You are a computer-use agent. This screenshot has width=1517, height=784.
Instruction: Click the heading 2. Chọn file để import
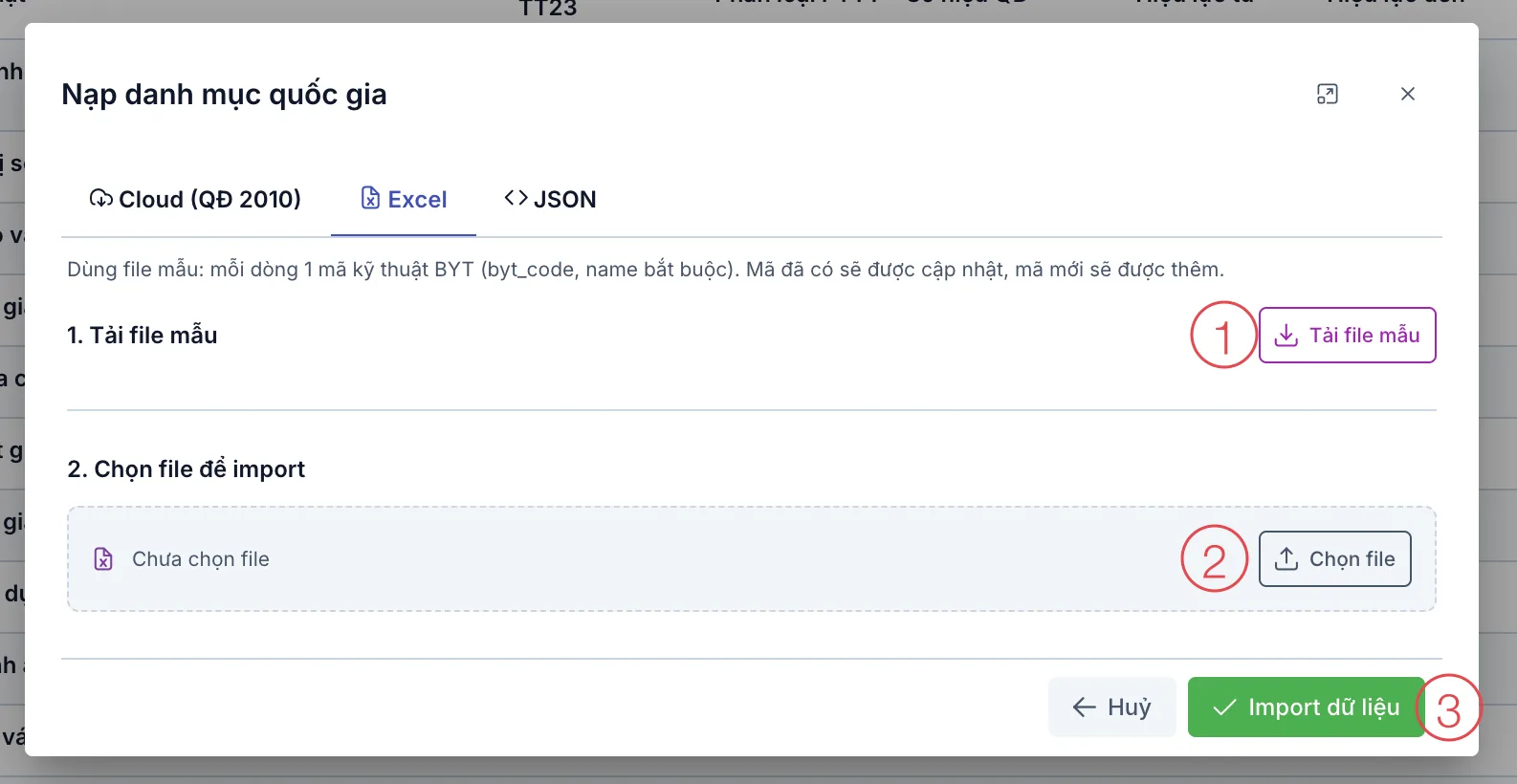[x=187, y=469]
